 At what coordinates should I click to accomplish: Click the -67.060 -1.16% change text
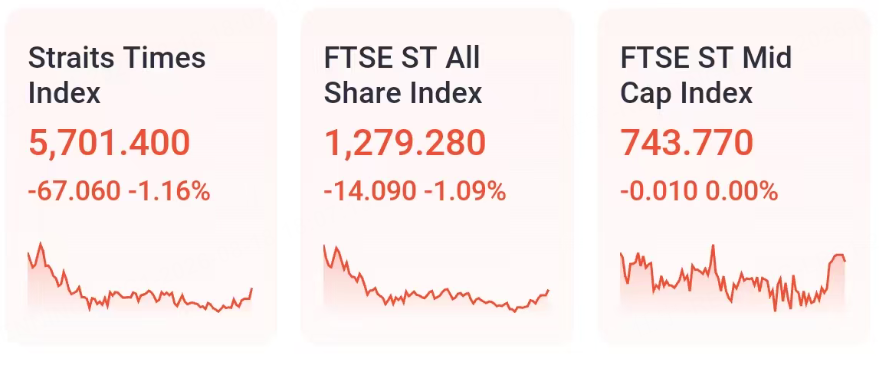(119, 192)
